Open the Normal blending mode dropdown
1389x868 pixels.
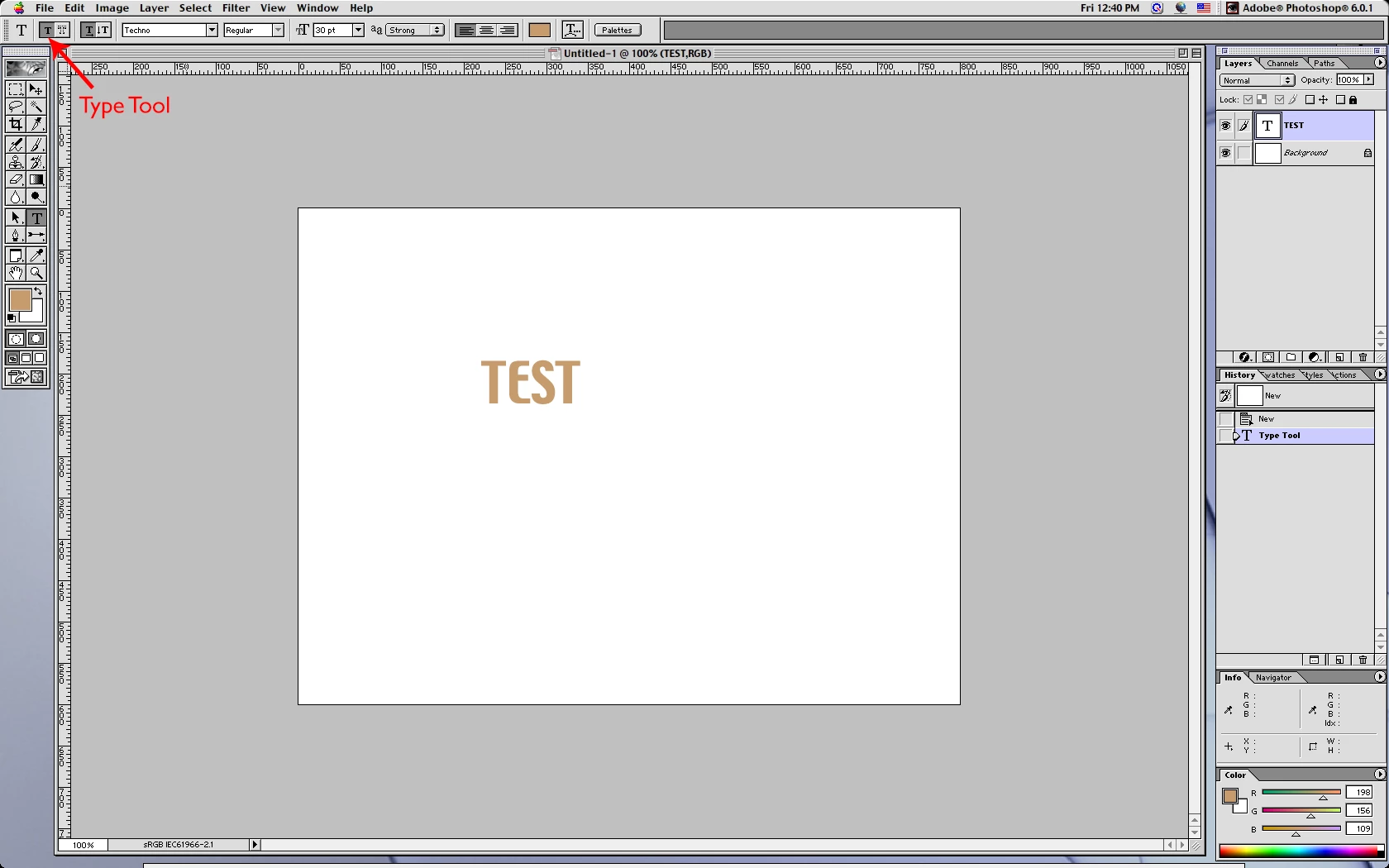click(x=1257, y=80)
